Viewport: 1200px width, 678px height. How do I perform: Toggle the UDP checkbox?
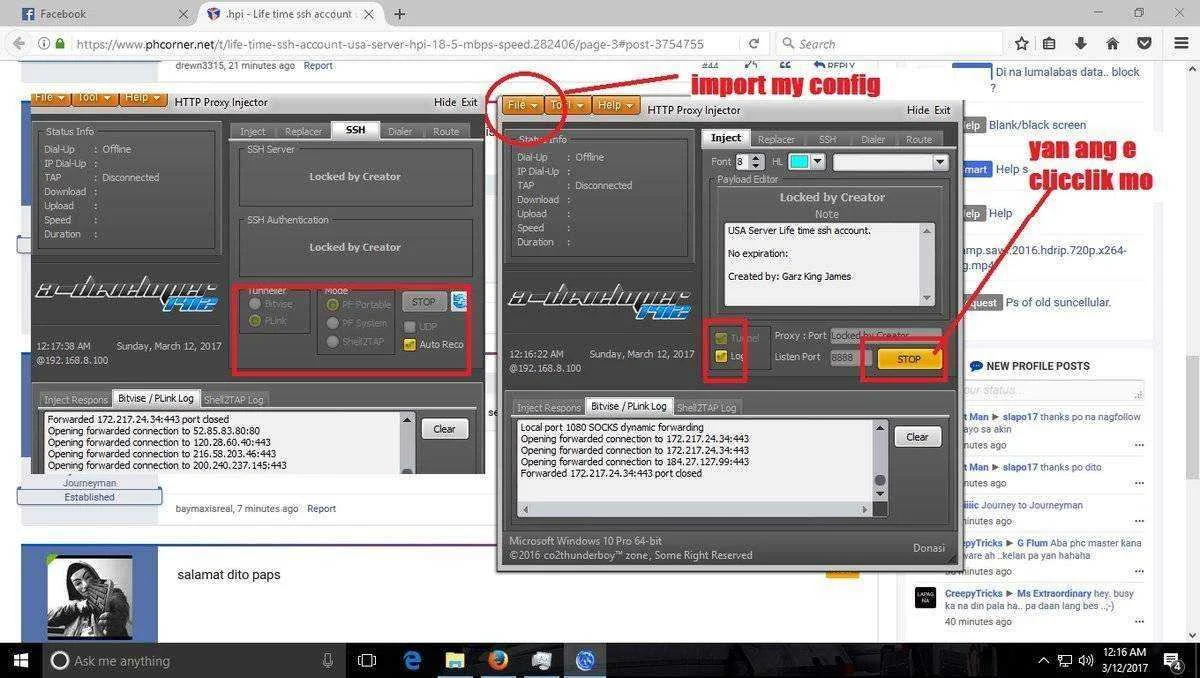pos(409,327)
